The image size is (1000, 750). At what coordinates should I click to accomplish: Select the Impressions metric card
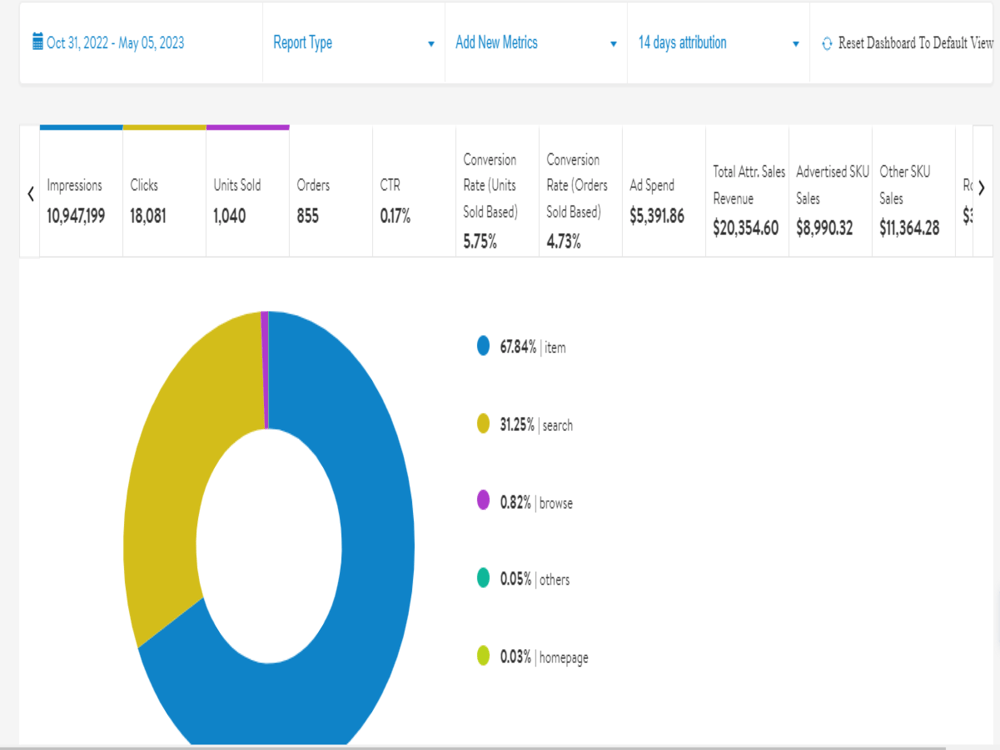point(81,191)
